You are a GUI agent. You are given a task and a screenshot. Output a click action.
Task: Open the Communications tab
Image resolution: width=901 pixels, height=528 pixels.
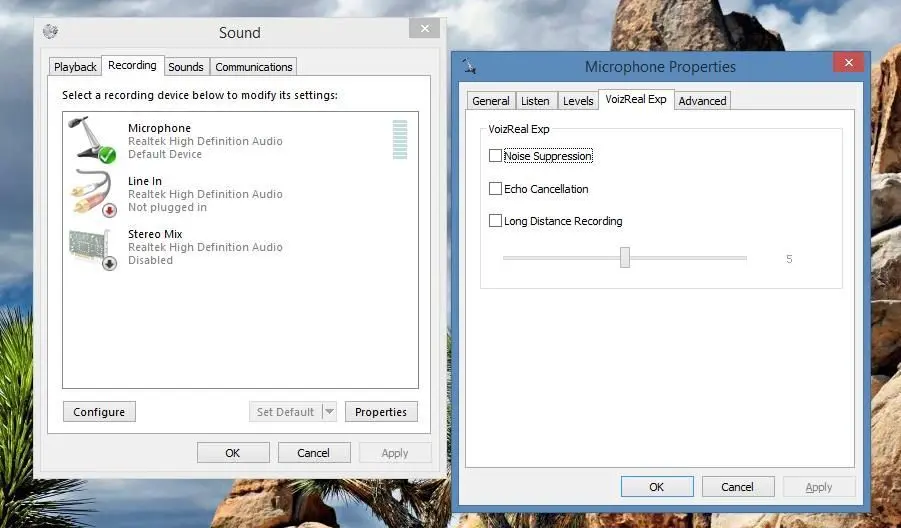click(253, 67)
